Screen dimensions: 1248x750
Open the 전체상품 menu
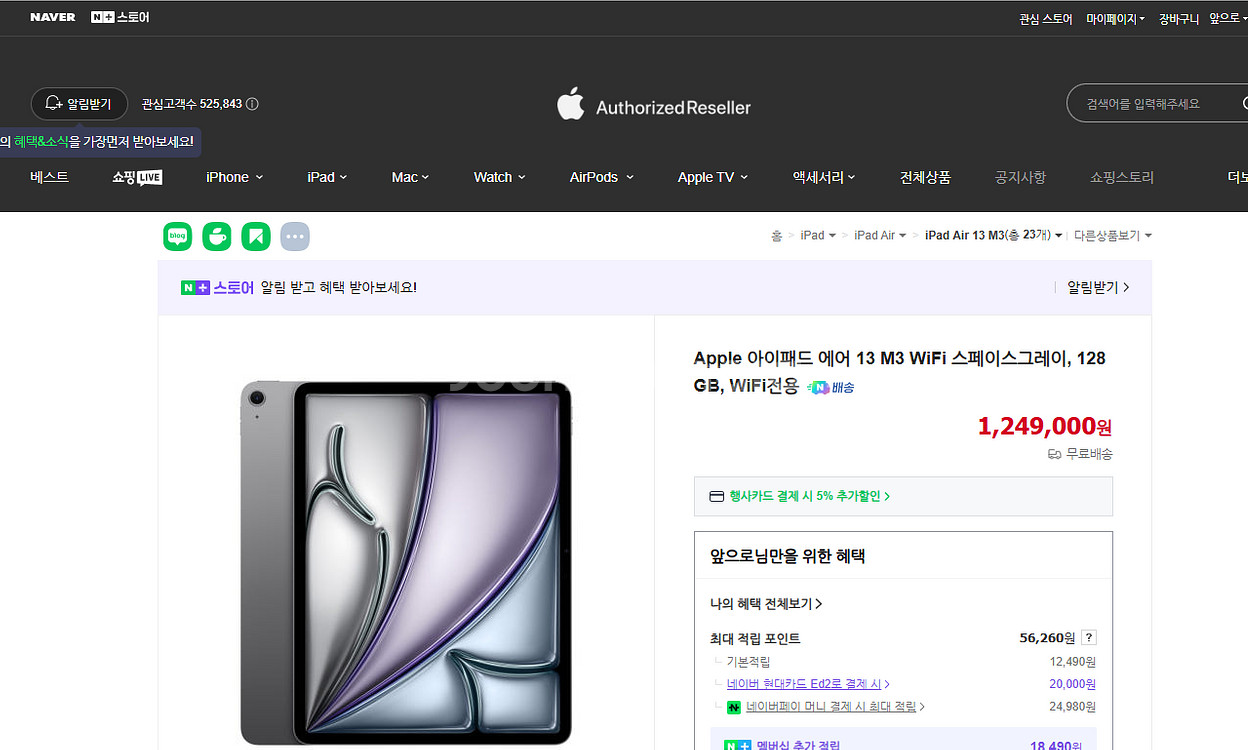(x=925, y=177)
